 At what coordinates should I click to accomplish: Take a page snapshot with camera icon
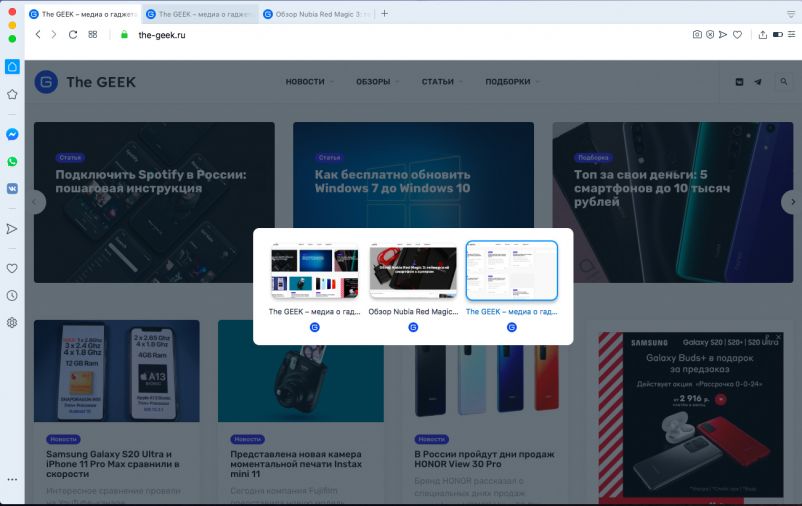click(697, 34)
